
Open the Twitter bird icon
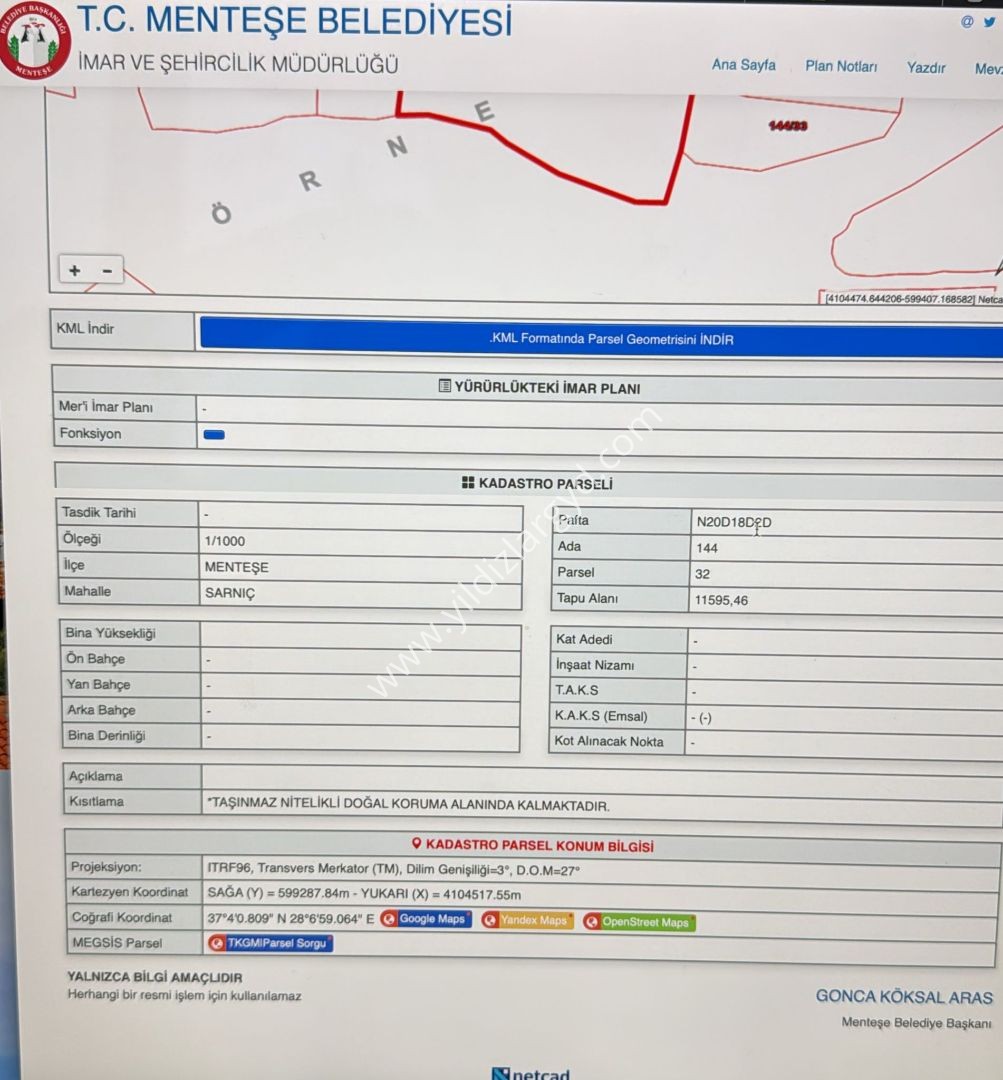[989, 22]
